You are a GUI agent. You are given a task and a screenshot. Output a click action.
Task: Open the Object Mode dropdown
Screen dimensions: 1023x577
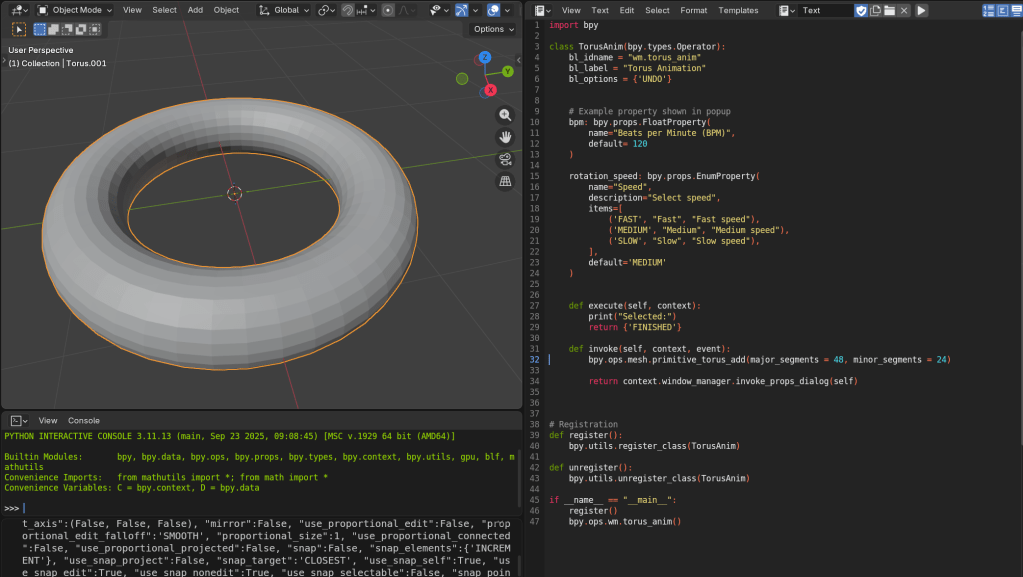[x=76, y=10]
